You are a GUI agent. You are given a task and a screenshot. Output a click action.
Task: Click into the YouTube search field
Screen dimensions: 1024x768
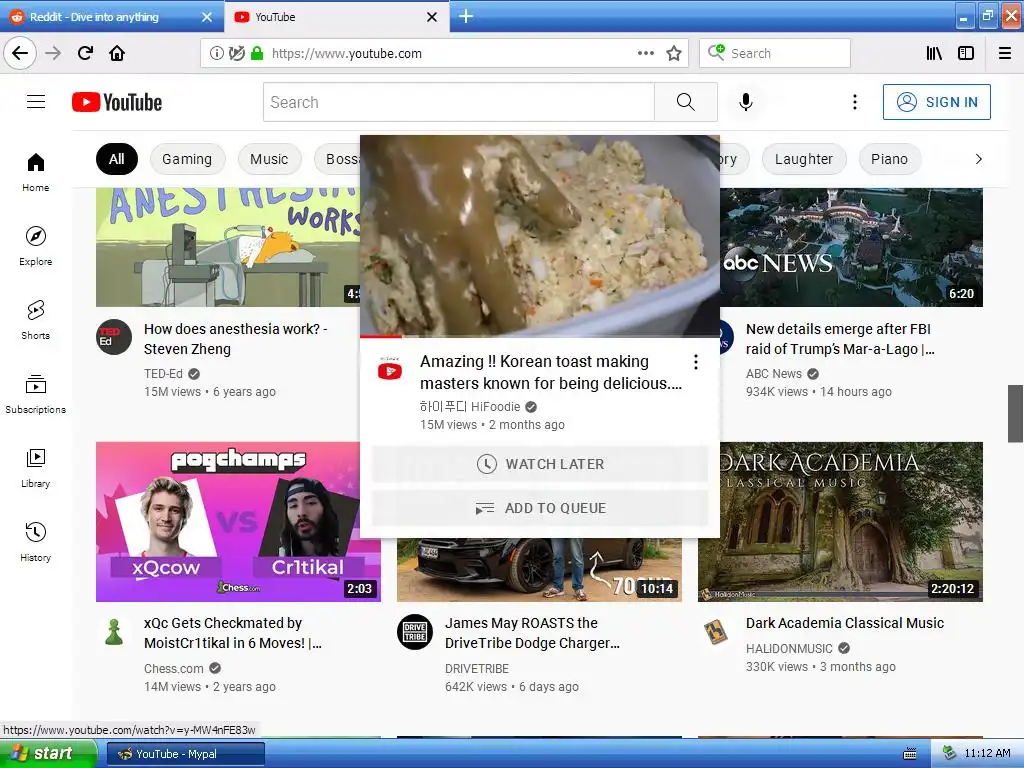point(458,102)
